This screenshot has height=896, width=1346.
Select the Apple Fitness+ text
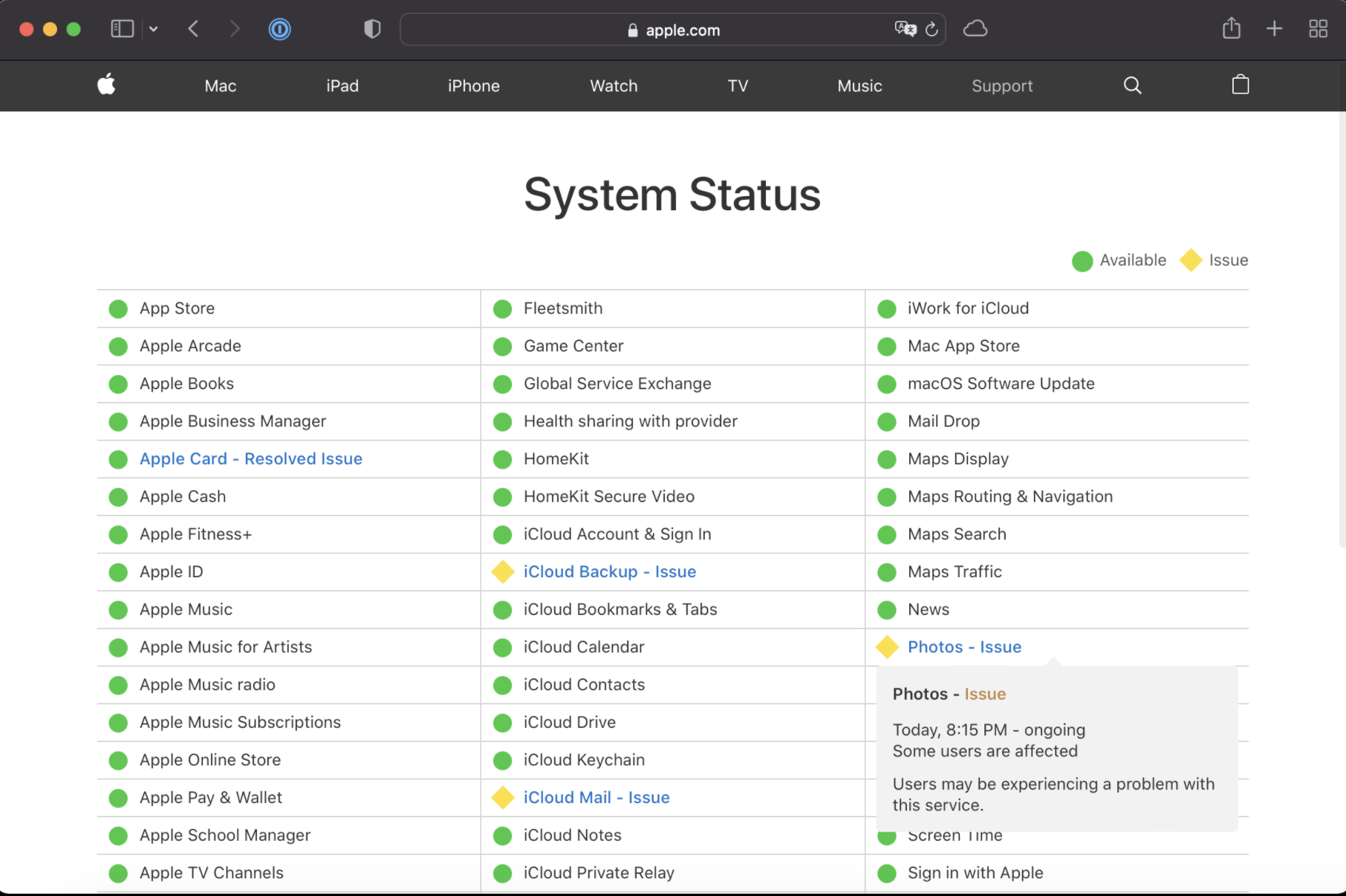[195, 533]
